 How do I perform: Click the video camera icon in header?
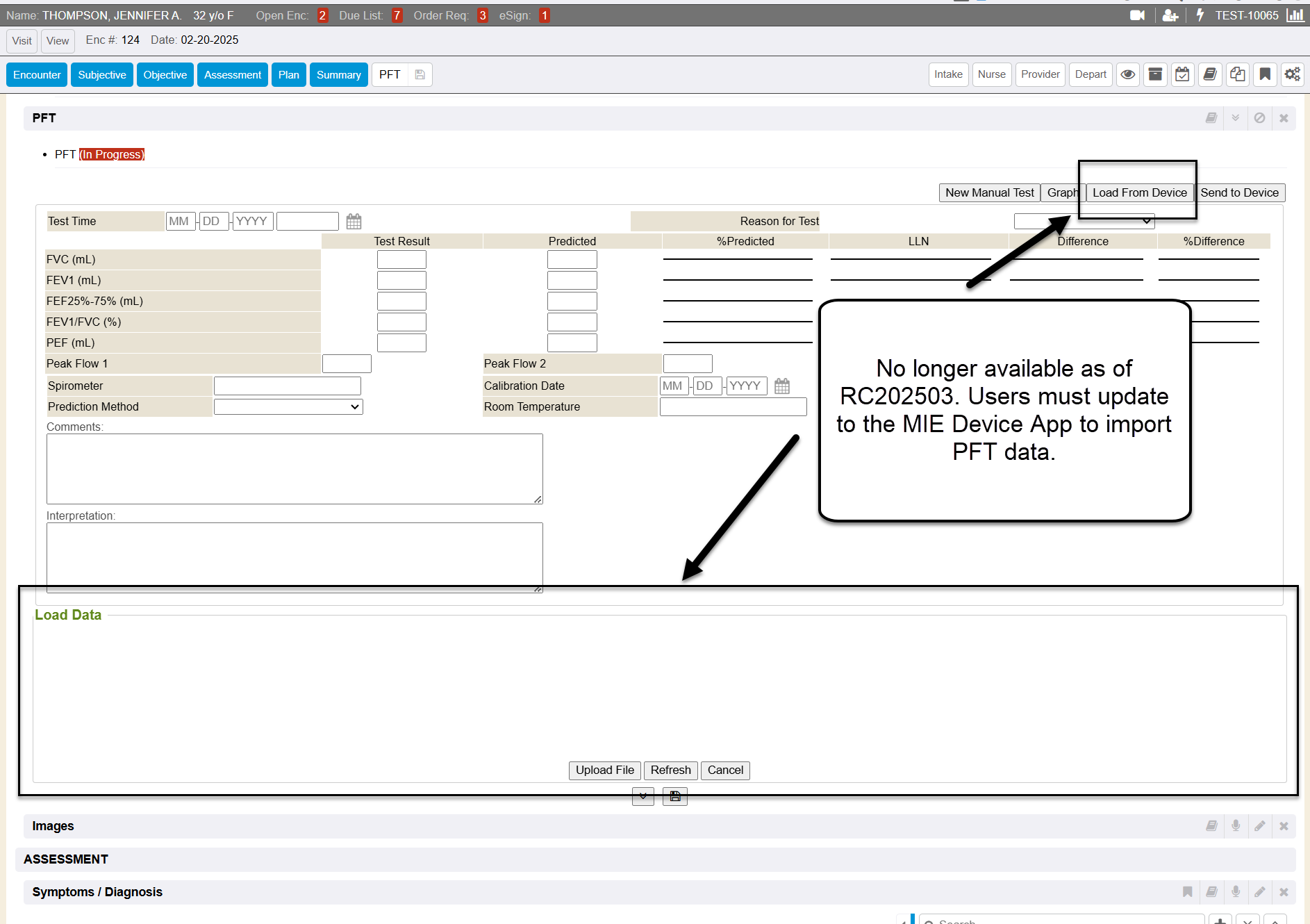coord(1137,15)
